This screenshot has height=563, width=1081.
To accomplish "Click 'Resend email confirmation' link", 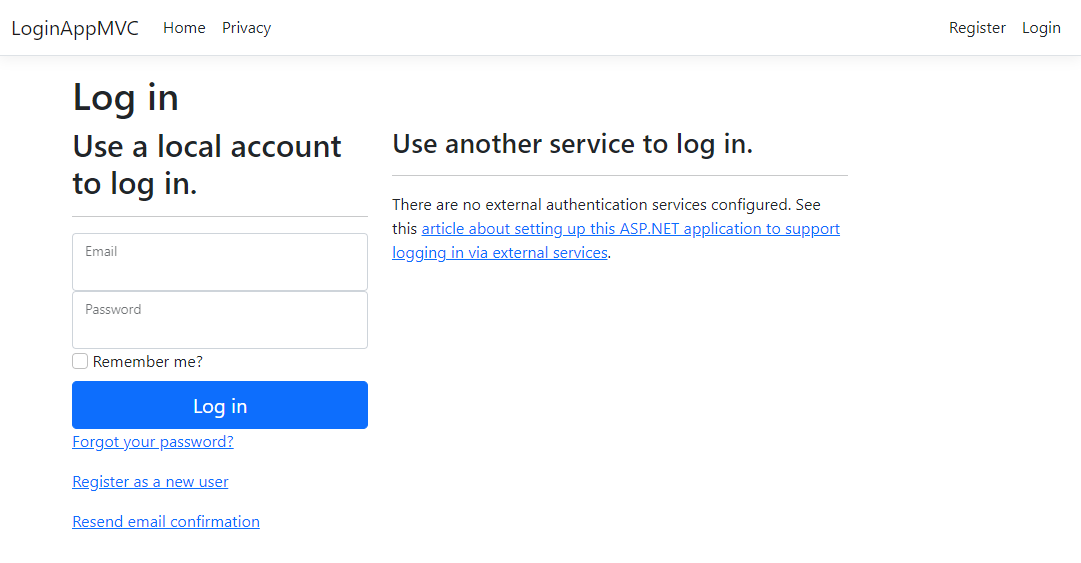I will click(166, 522).
